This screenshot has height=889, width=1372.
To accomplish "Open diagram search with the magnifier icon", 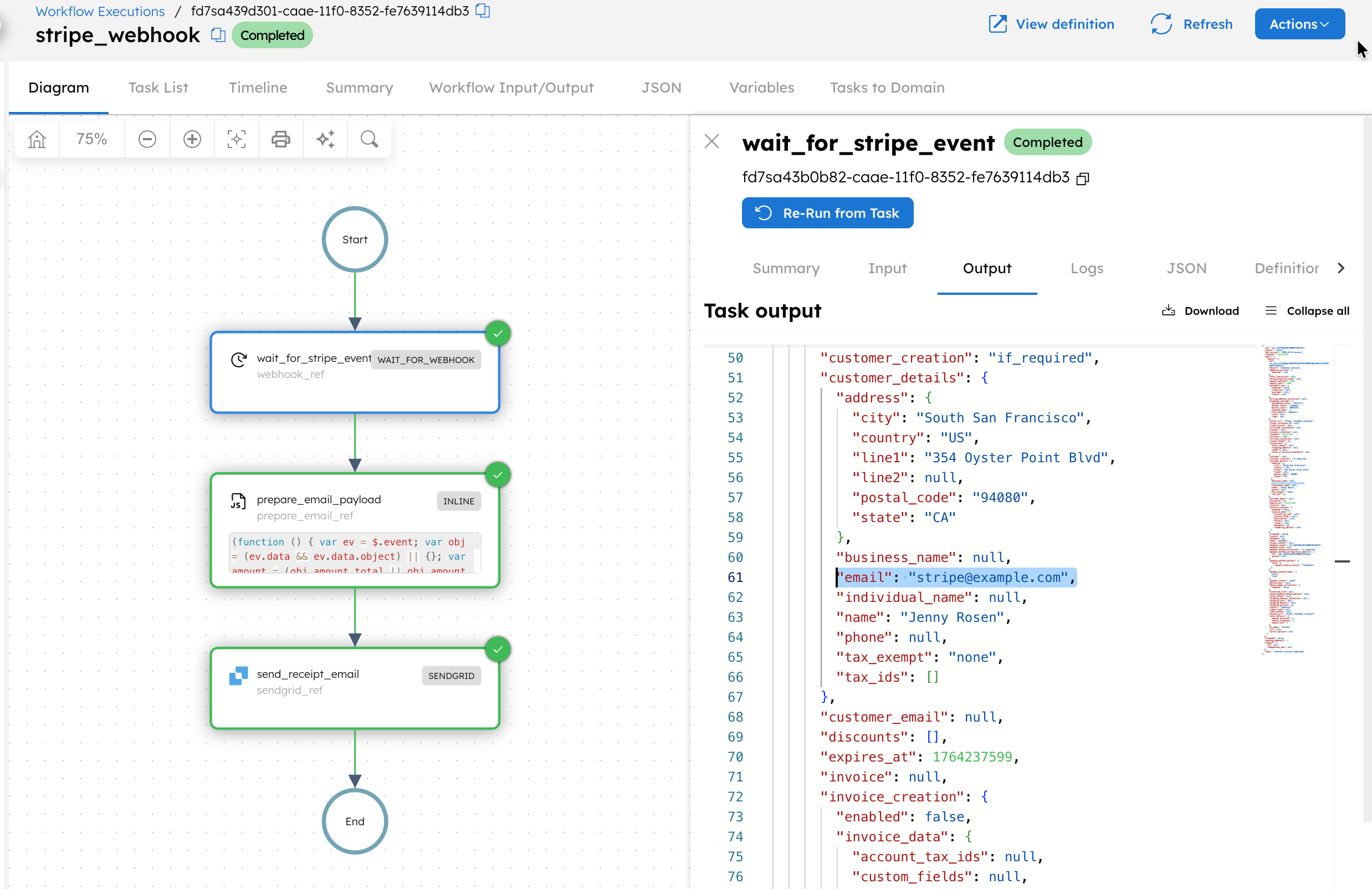I will click(369, 139).
